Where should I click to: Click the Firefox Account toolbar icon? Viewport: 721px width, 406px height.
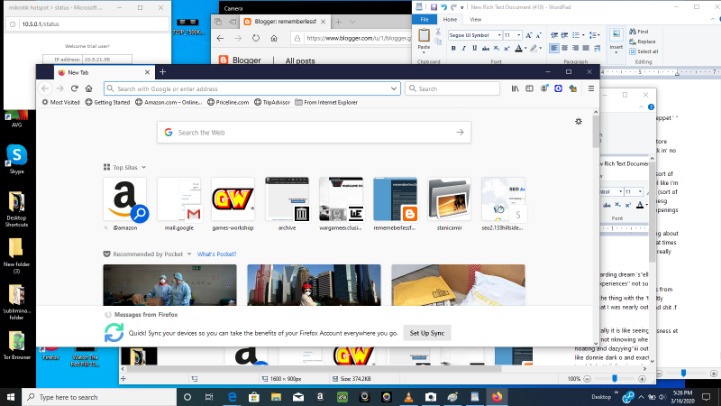click(544, 88)
